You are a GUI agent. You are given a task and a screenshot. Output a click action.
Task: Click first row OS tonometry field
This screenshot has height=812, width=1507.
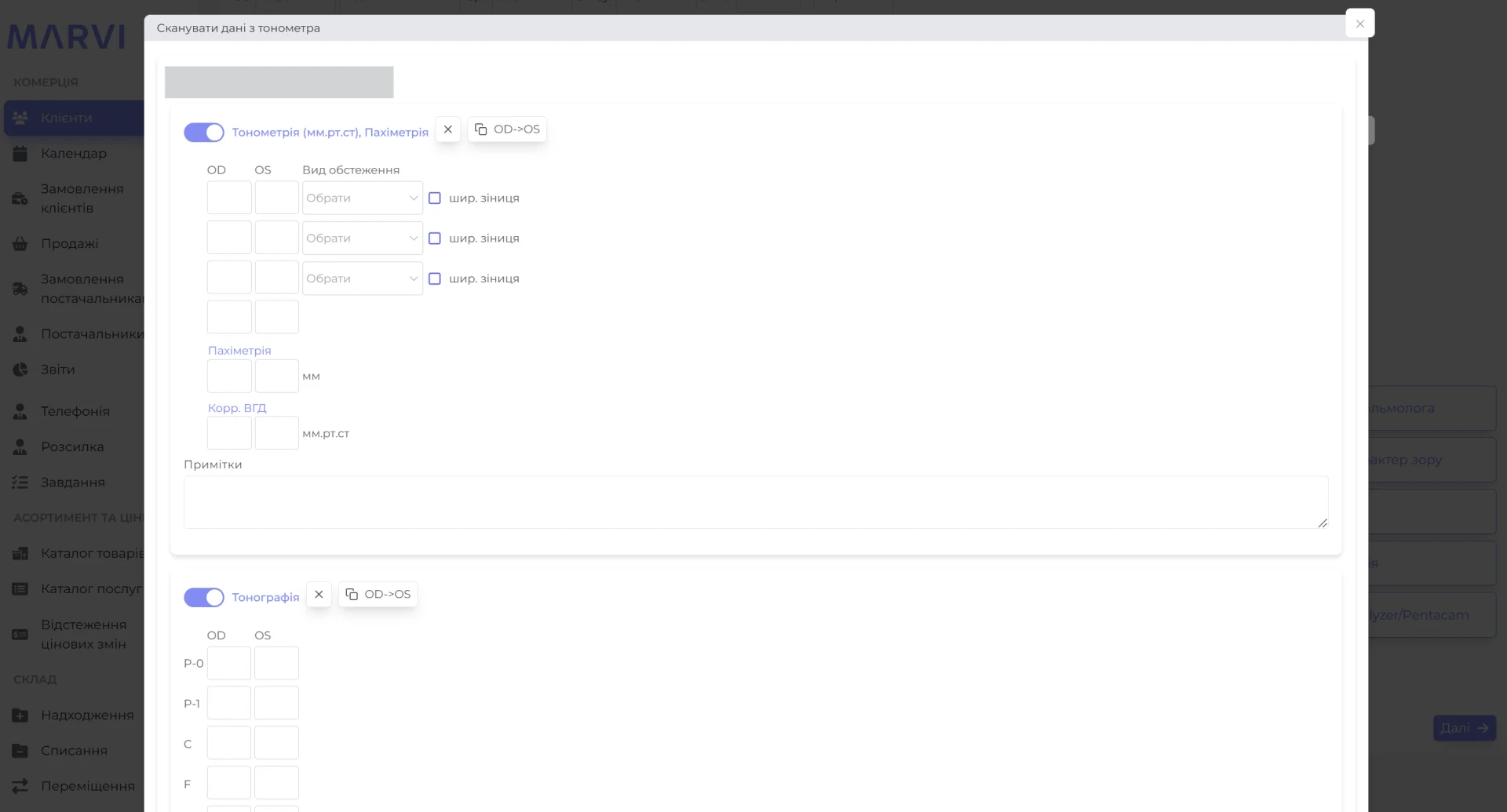pos(277,198)
